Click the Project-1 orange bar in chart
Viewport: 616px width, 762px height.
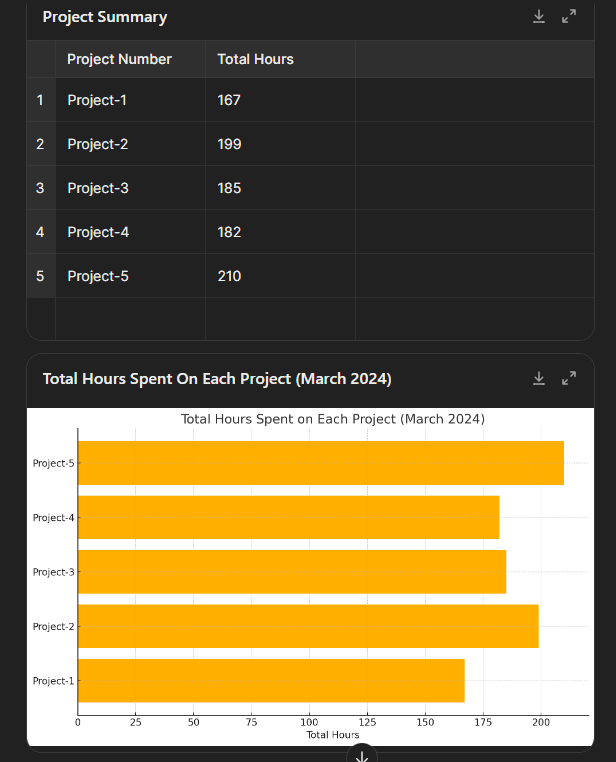pyautogui.click(x=271, y=680)
